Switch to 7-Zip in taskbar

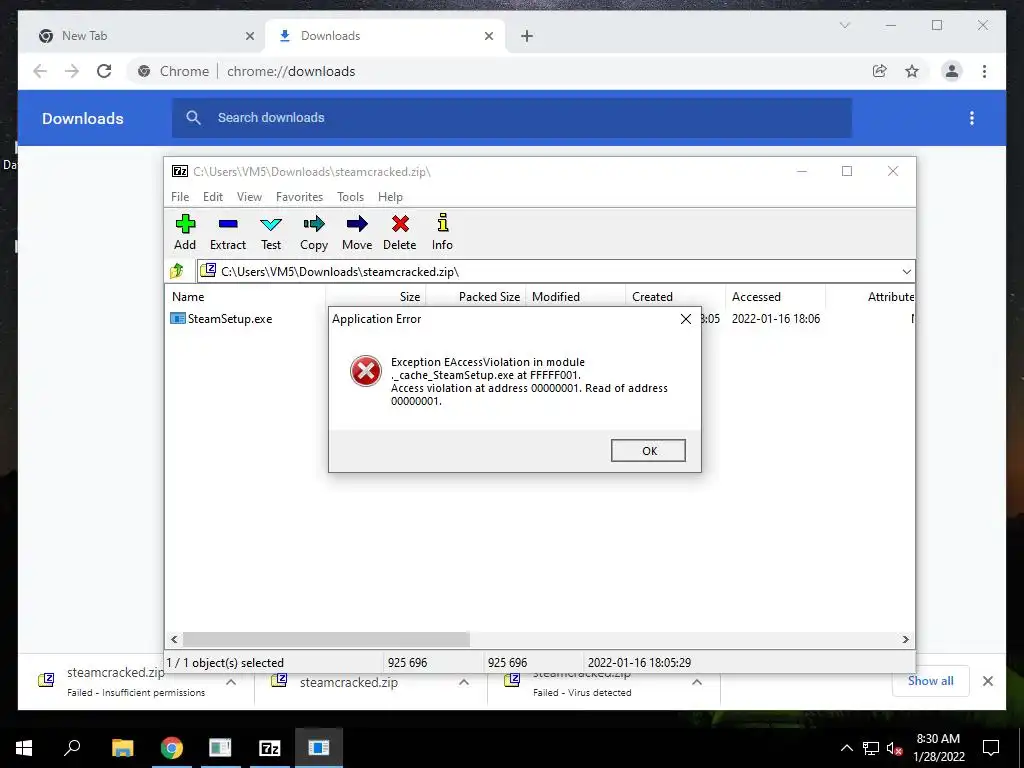tap(270, 748)
